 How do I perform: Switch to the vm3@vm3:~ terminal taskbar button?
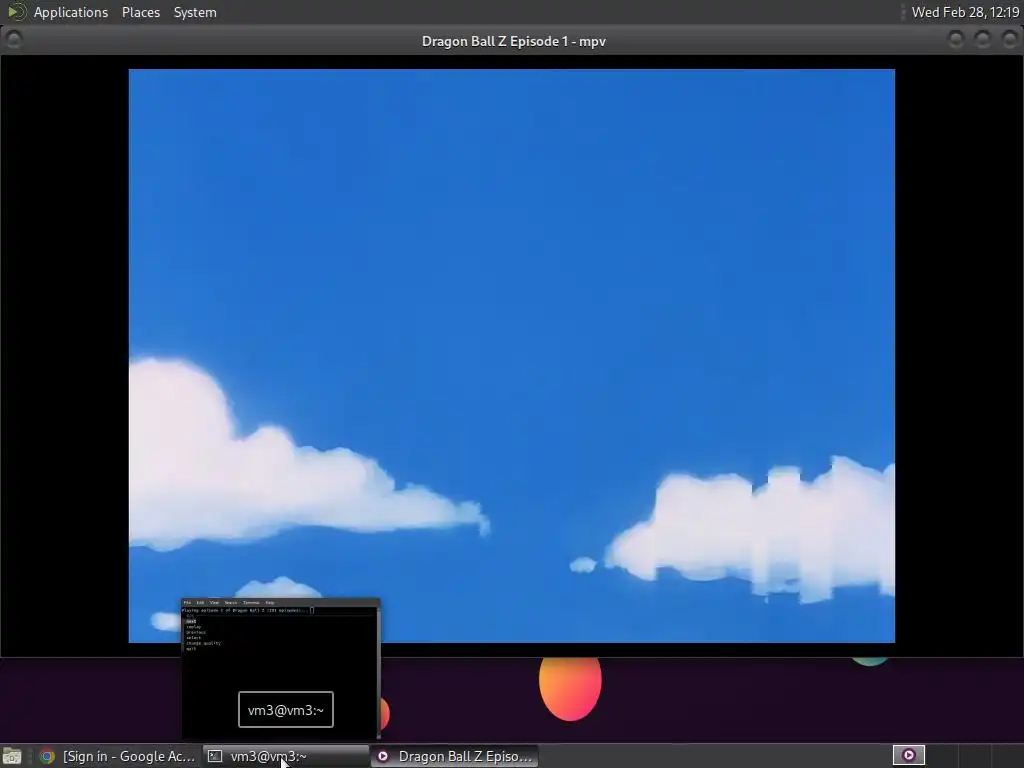[x=286, y=756]
